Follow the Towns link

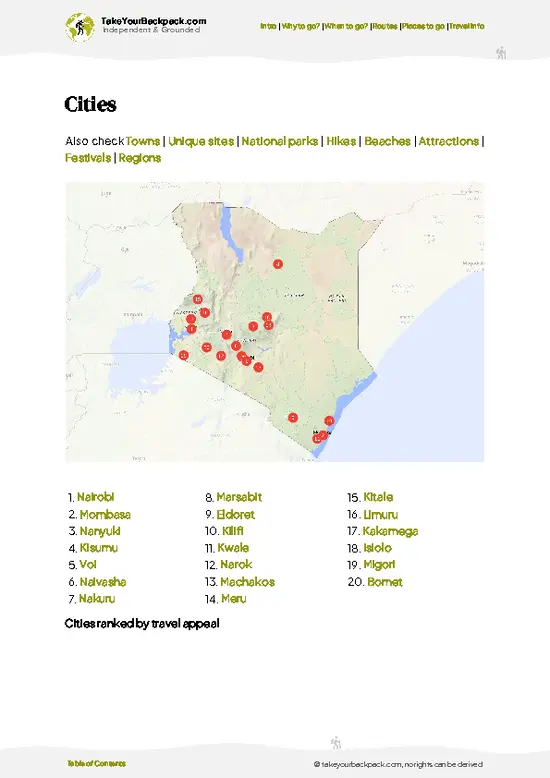[143, 141]
